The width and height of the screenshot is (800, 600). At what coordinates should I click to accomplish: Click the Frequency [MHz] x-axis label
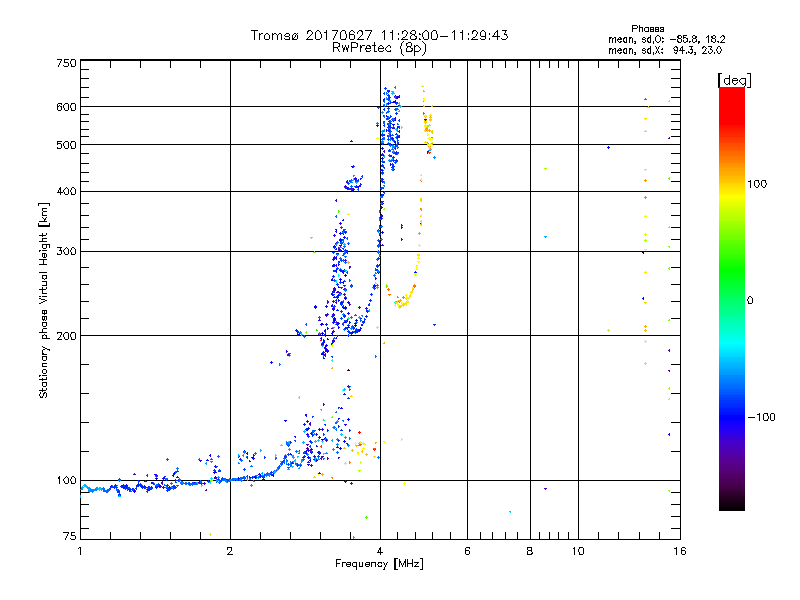379,565
